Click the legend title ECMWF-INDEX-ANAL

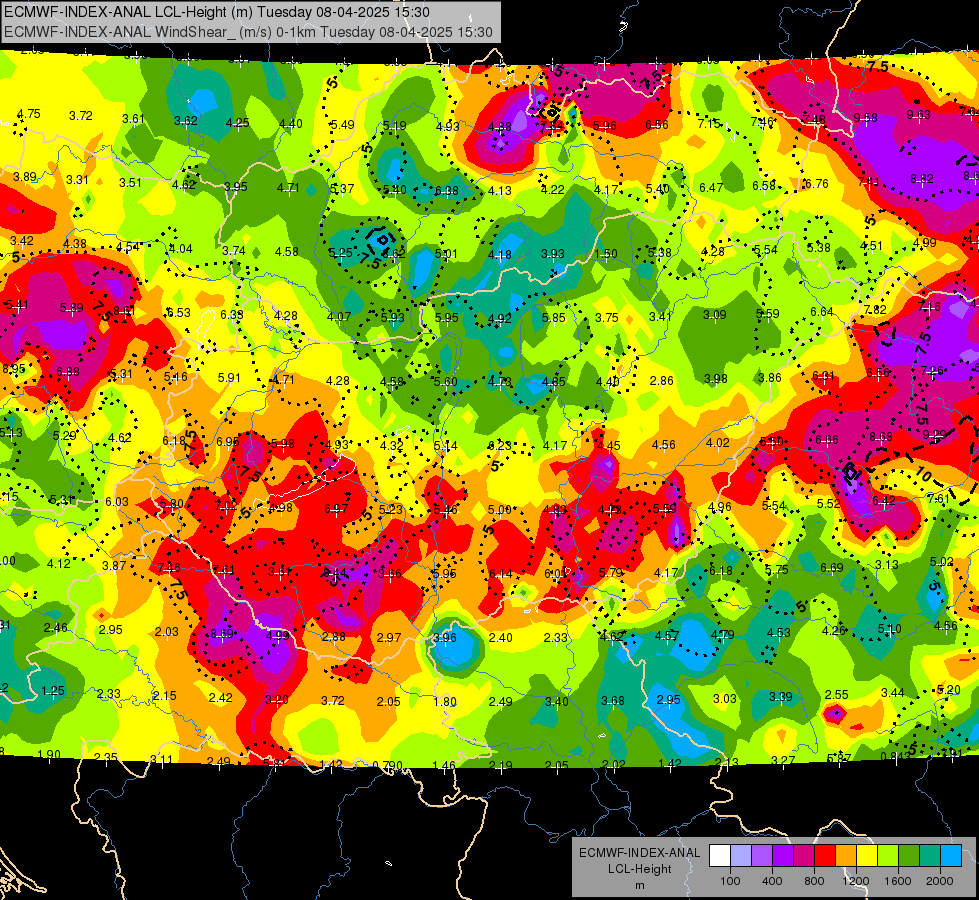click(x=639, y=853)
